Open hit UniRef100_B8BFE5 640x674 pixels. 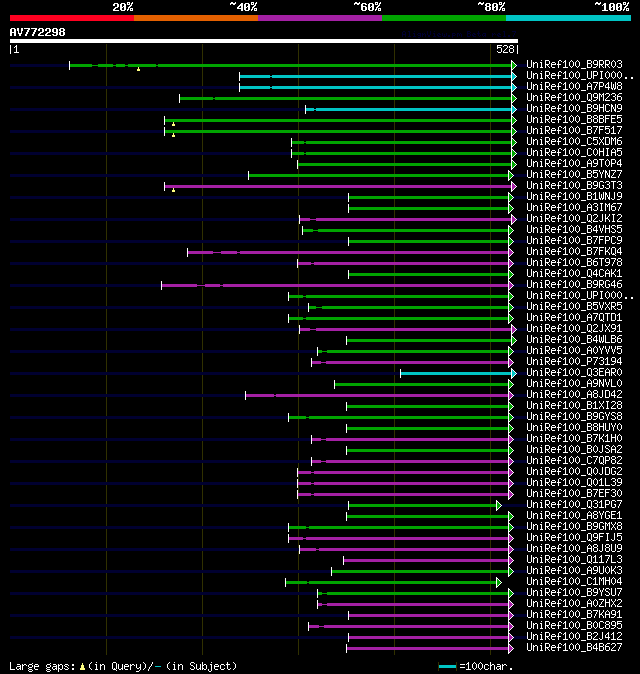tap(574, 119)
